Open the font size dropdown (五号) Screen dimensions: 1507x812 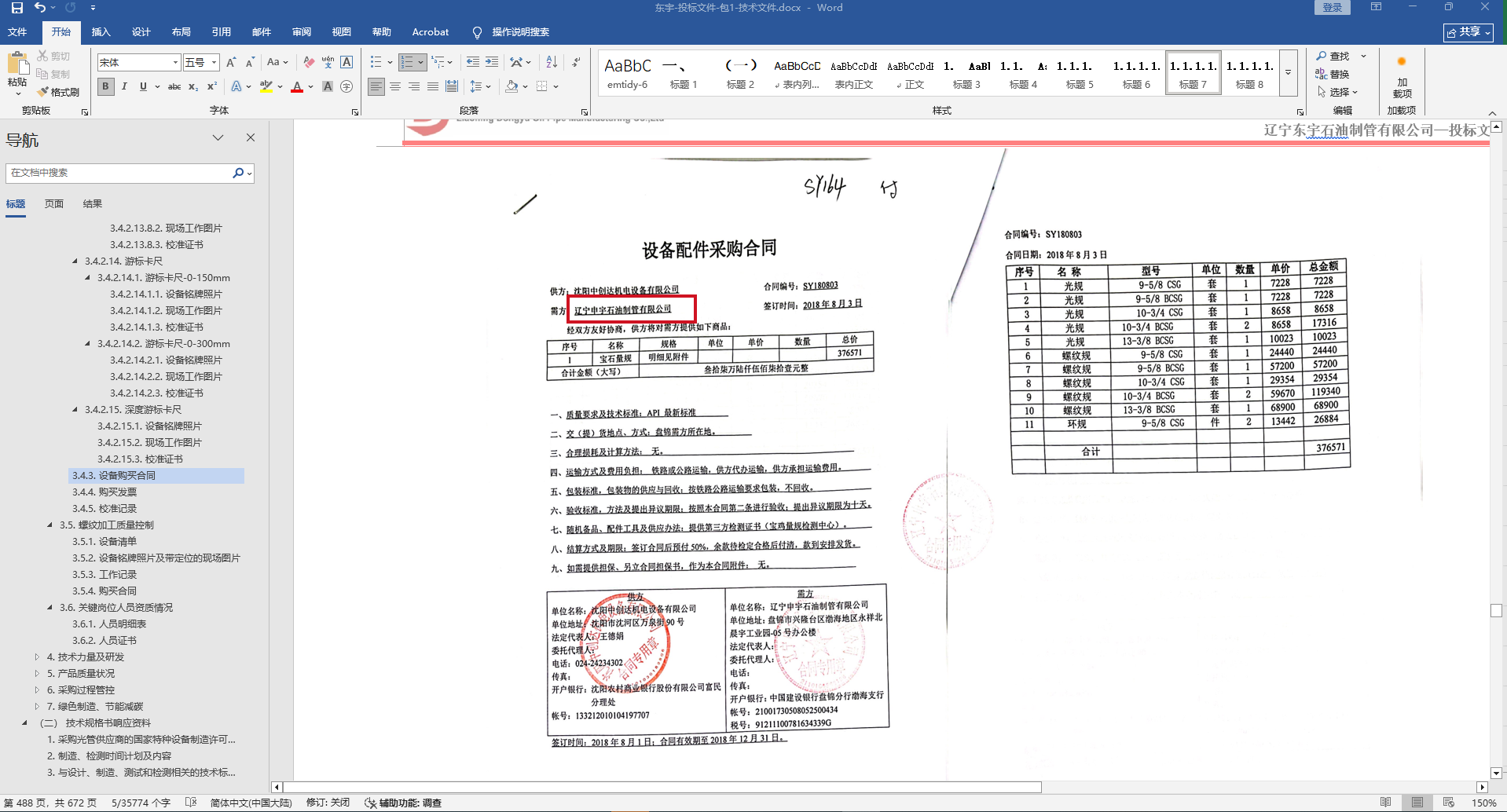[214, 62]
